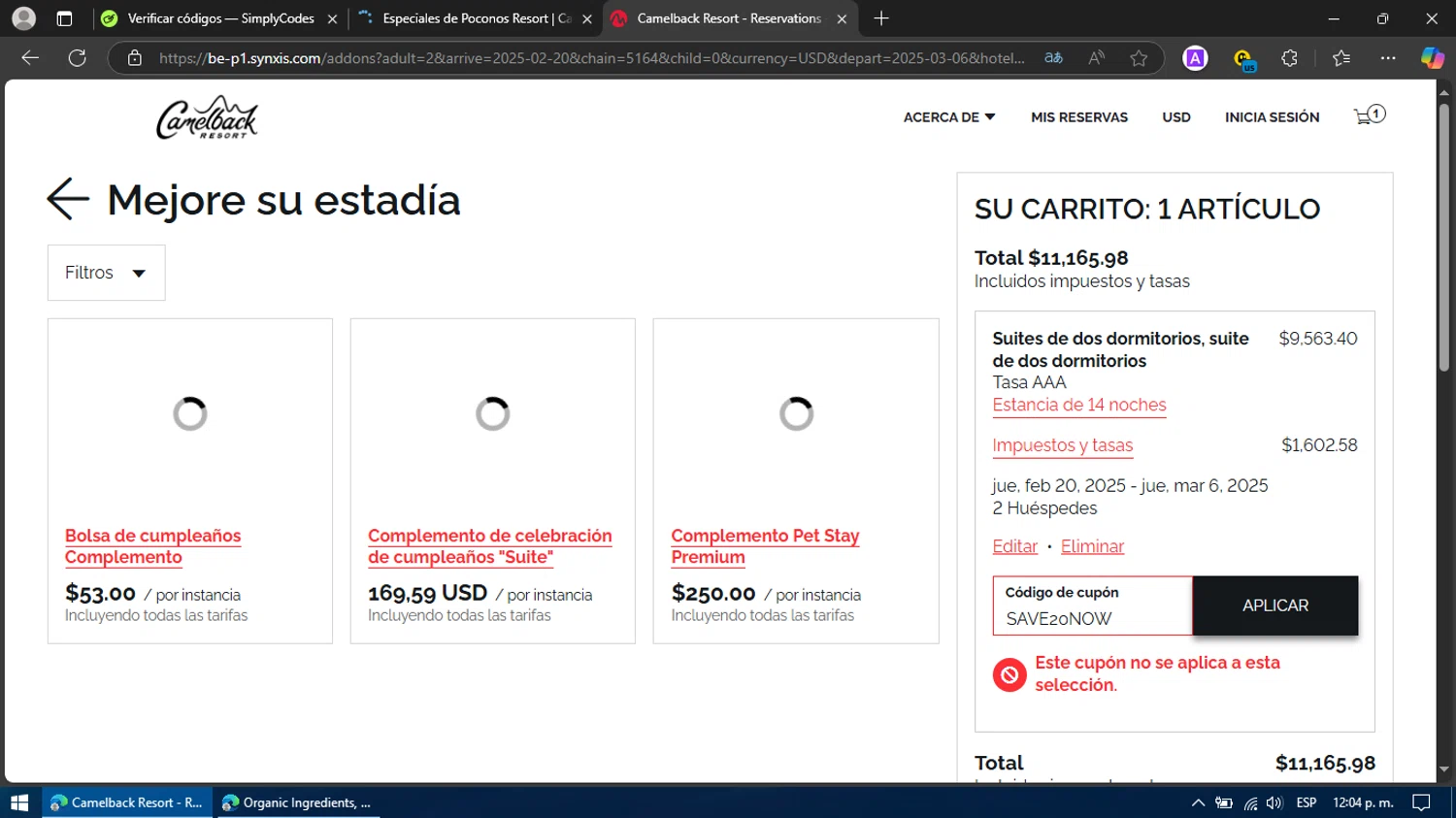Click the battery status tray icon
Screen dimensions: 1456x818
(x=1224, y=803)
